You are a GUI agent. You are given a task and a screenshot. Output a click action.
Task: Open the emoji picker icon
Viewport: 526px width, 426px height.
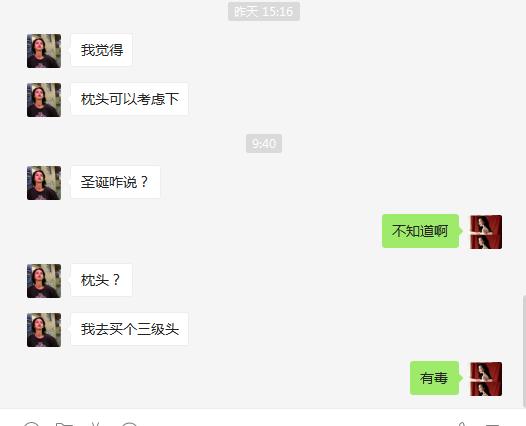[32, 425]
